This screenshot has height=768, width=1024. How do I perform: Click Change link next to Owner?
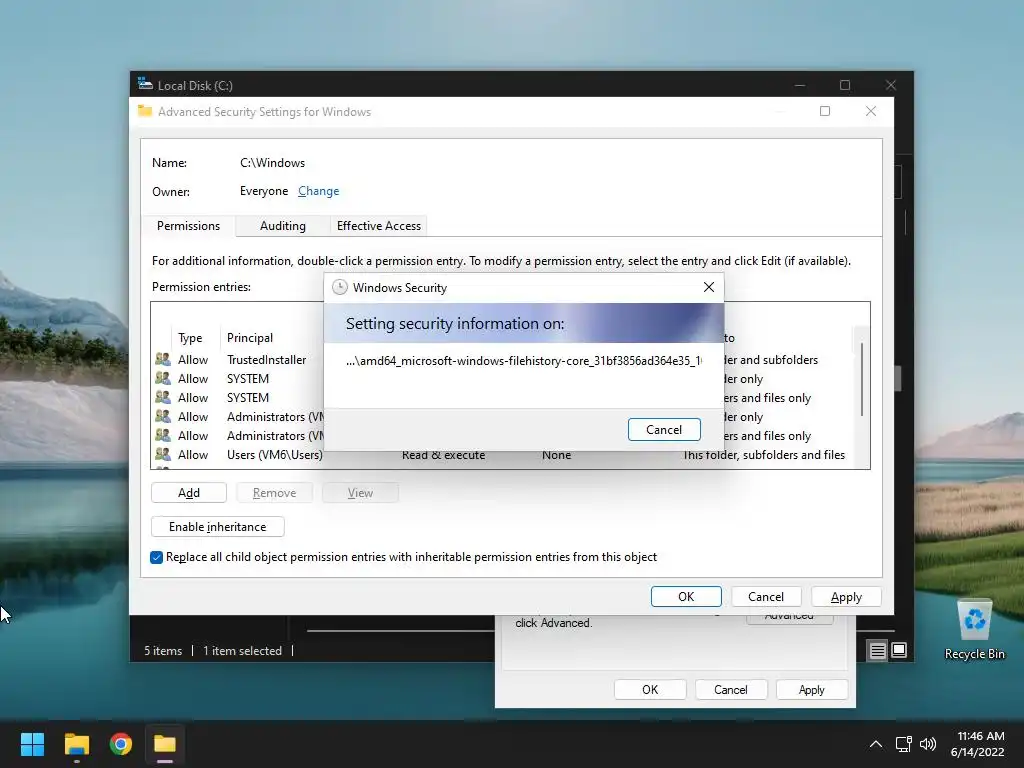[x=319, y=191]
